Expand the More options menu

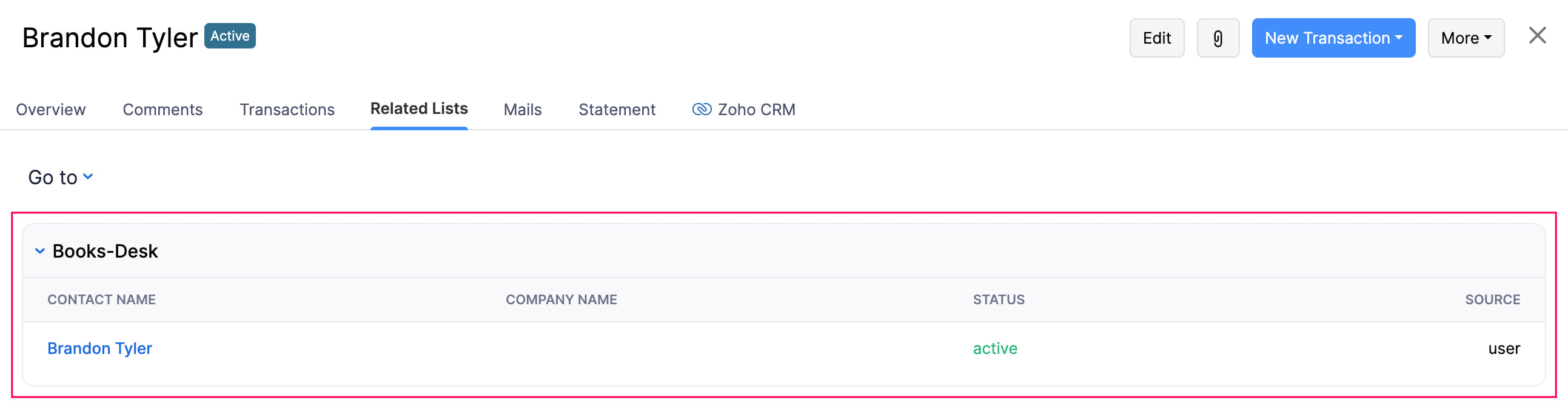[x=1465, y=38]
